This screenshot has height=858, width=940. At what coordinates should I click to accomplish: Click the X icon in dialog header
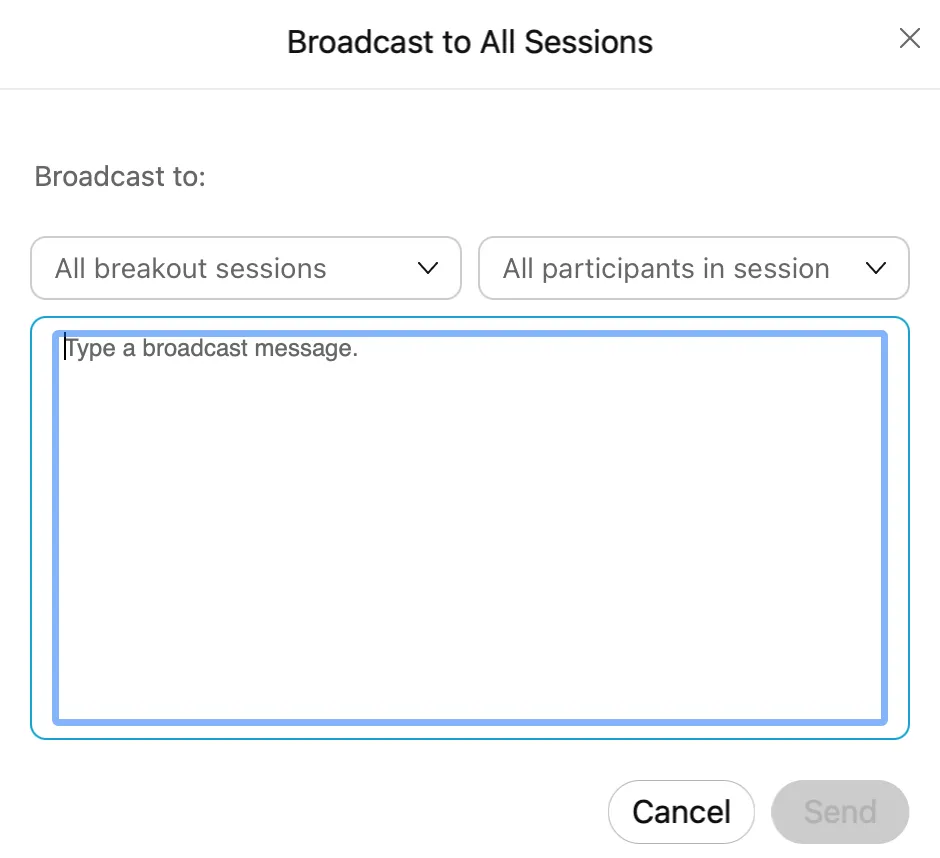tap(909, 39)
